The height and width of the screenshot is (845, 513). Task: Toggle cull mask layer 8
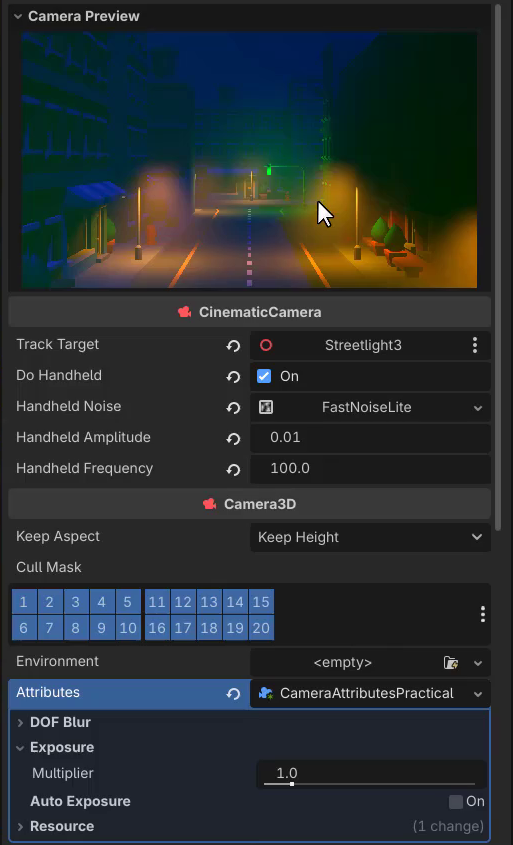point(76,628)
